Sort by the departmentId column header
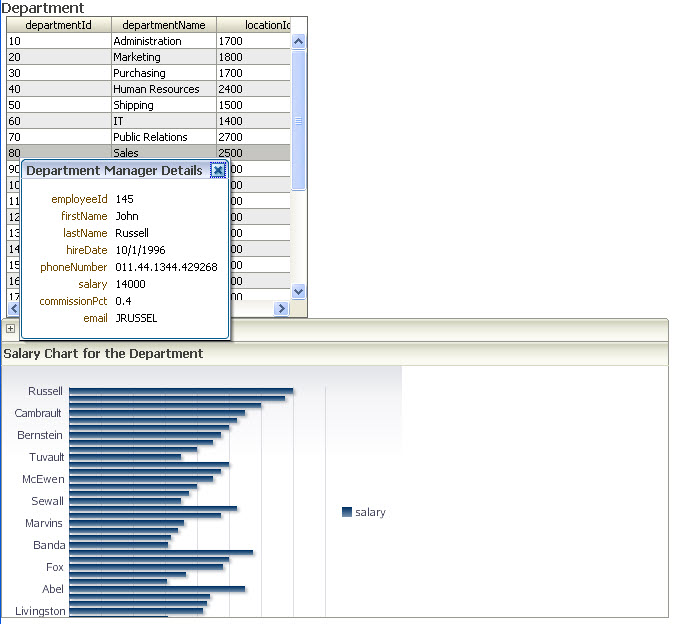The height and width of the screenshot is (624, 675). click(x=58, y=25)
